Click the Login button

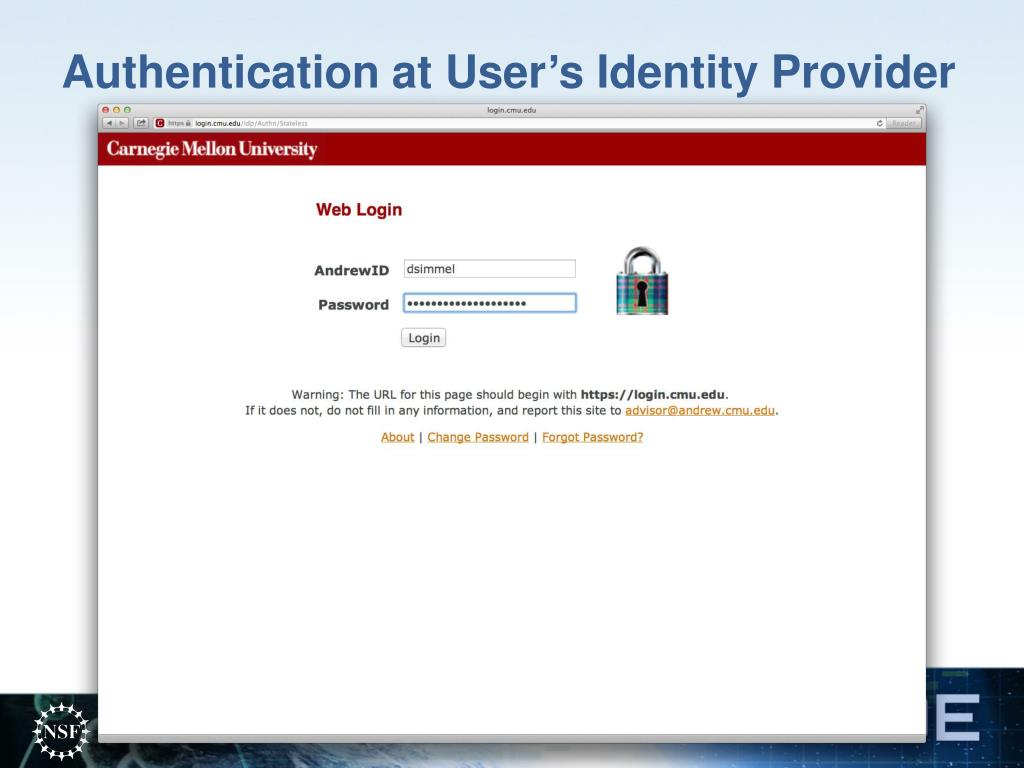423,338
